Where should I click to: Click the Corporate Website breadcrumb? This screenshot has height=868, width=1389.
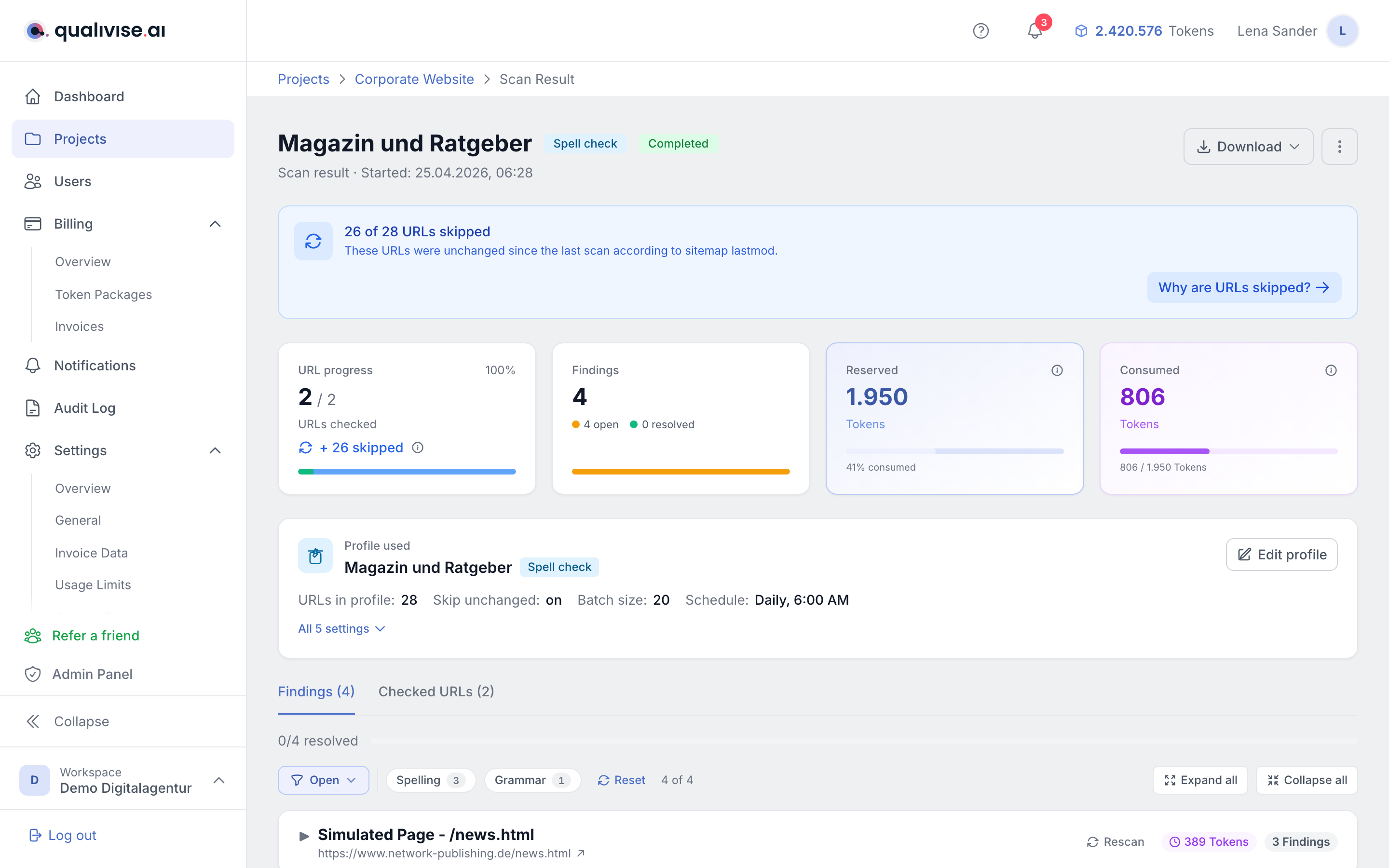414,79
